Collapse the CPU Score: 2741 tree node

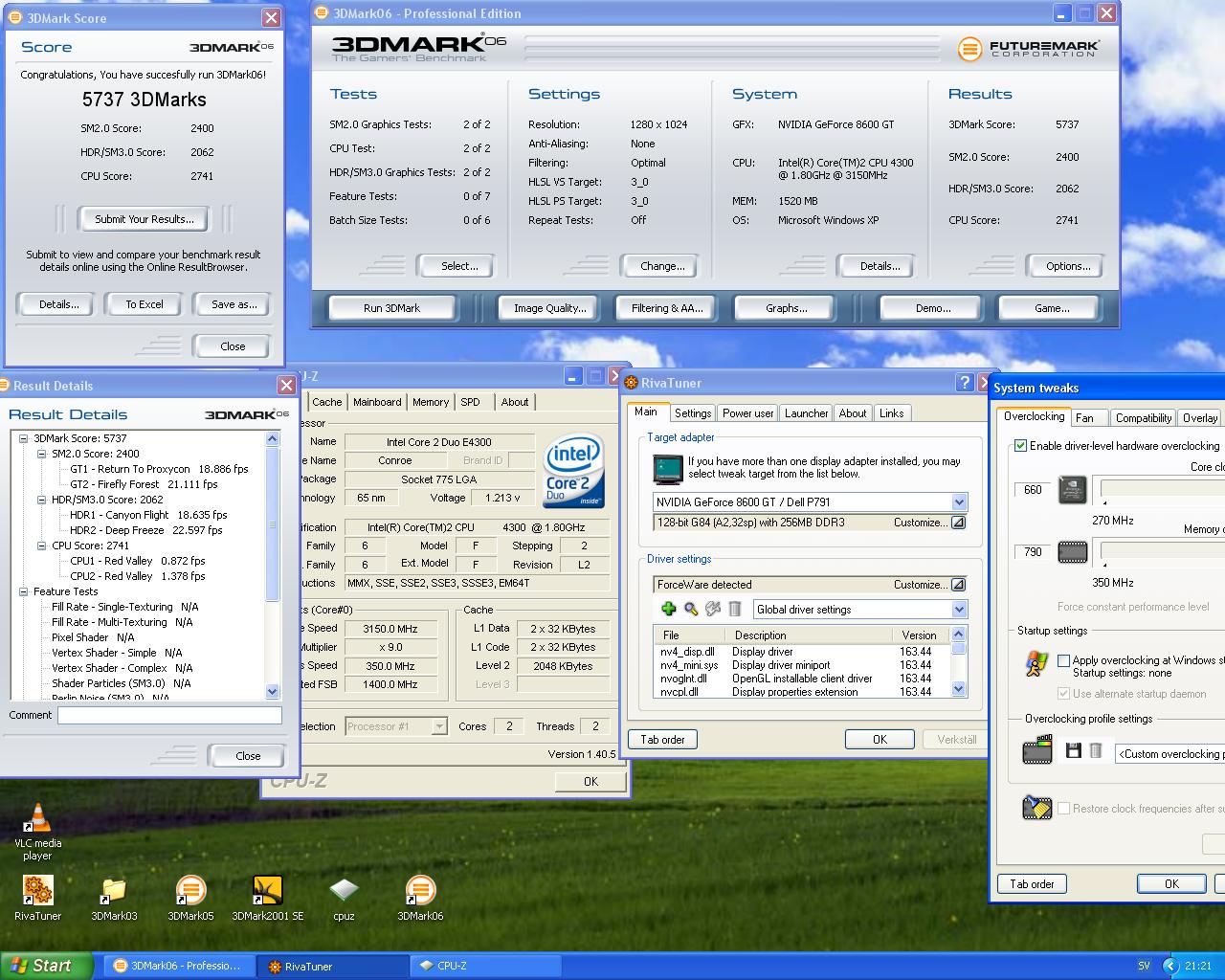pos(42,546)
